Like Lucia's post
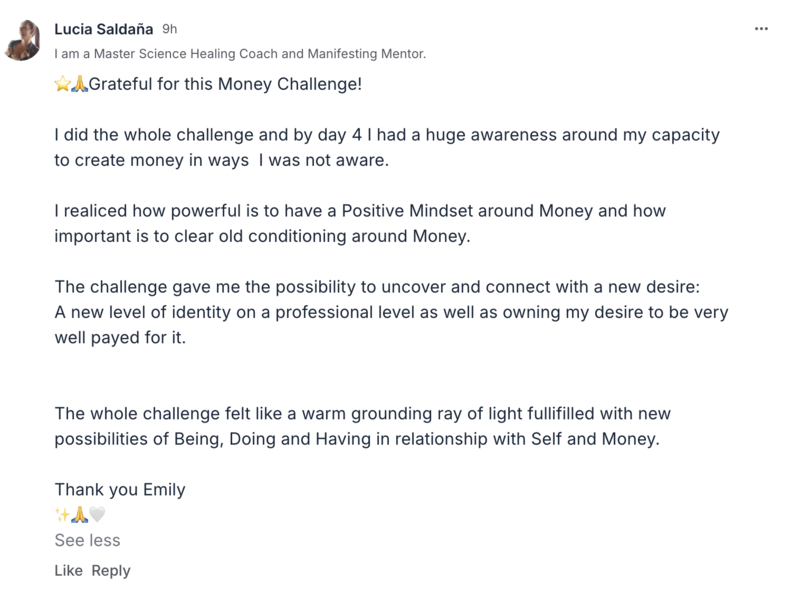The image size is (800, 601). (x=68, y=570)
